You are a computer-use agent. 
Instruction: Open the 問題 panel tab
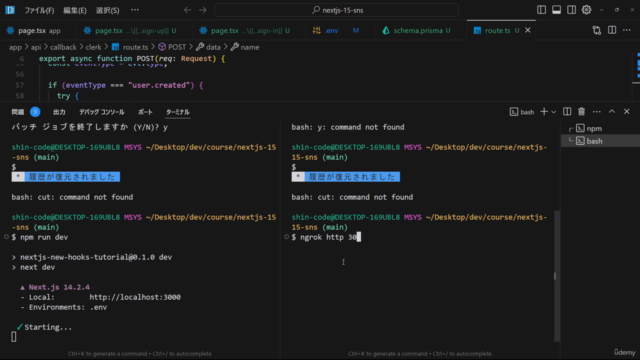[18, 112]
